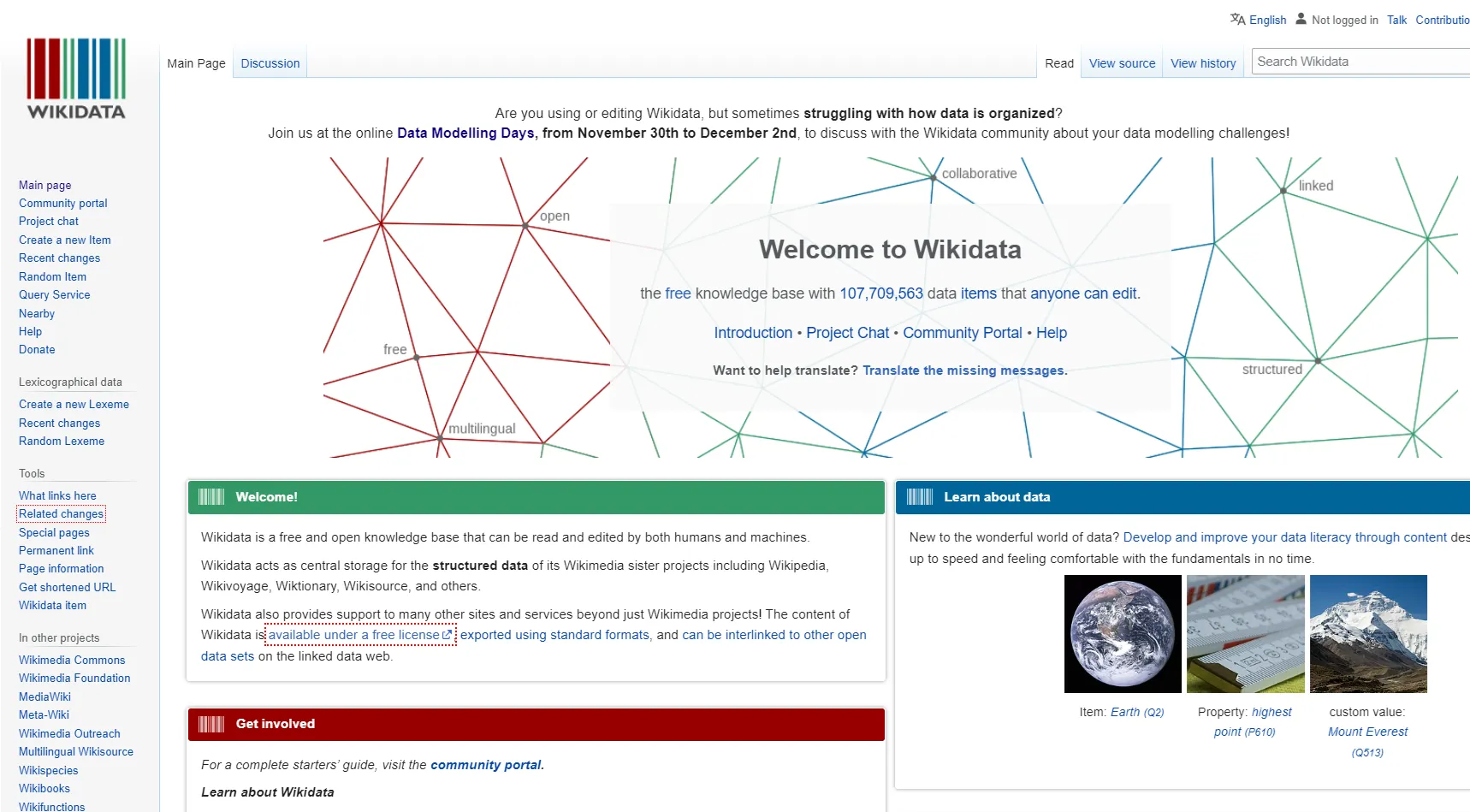This screenshot has width=1470, height=812.
Task: Open the Query Service
Action: pyautogui.click(x=54, y=294)
